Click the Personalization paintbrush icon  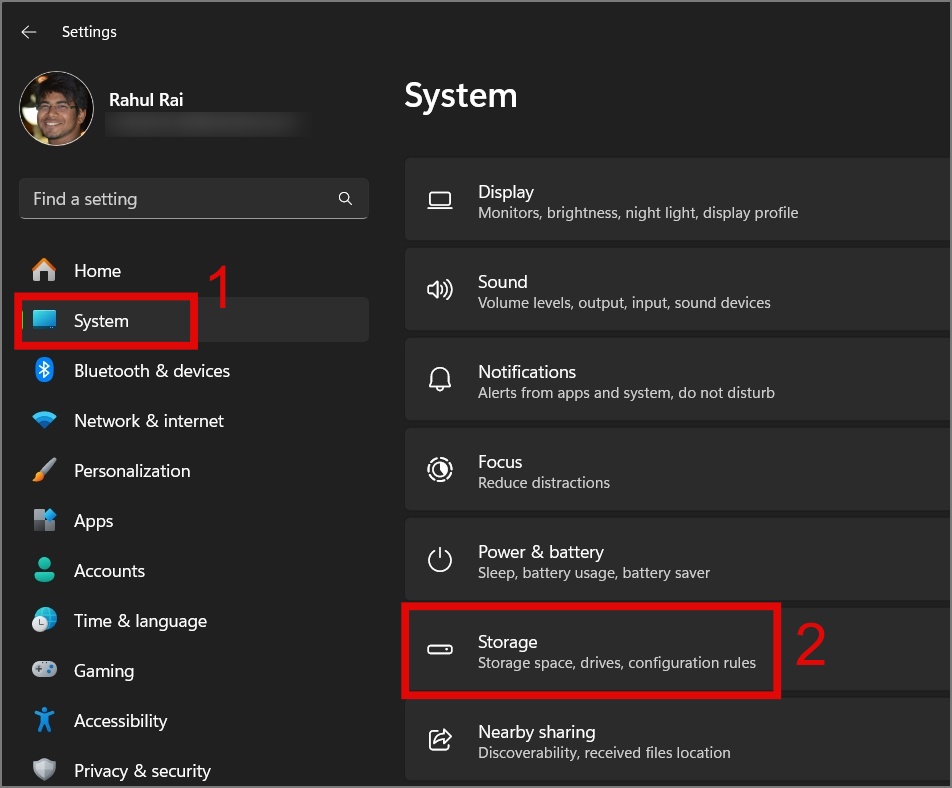[44, 471]
